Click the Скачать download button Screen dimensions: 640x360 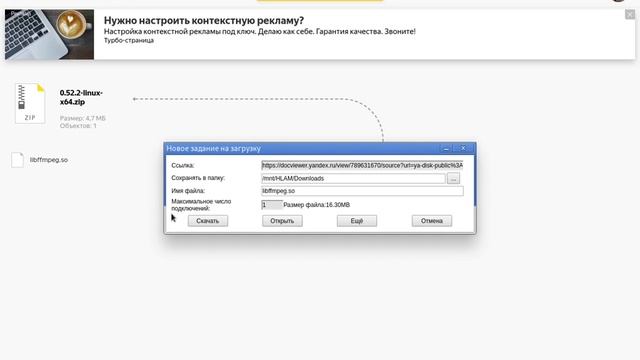[x=208, y=221]
